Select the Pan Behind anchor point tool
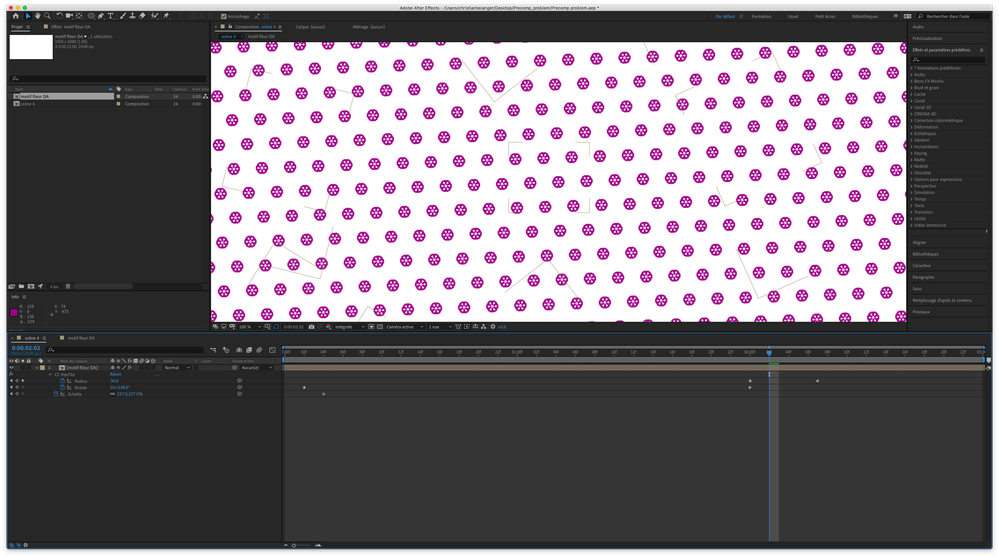The image size is (999, 557). click(x=79, y=16)
